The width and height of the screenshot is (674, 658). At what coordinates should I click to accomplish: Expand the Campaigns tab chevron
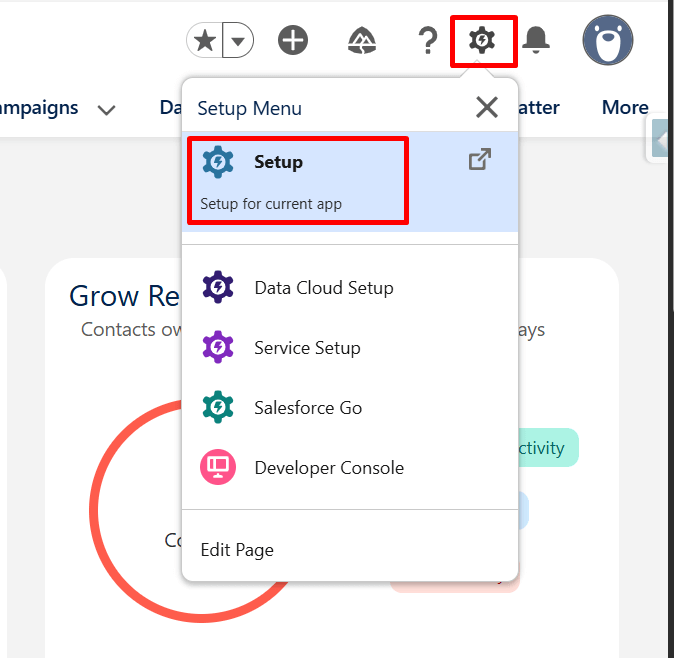[107, 109]
